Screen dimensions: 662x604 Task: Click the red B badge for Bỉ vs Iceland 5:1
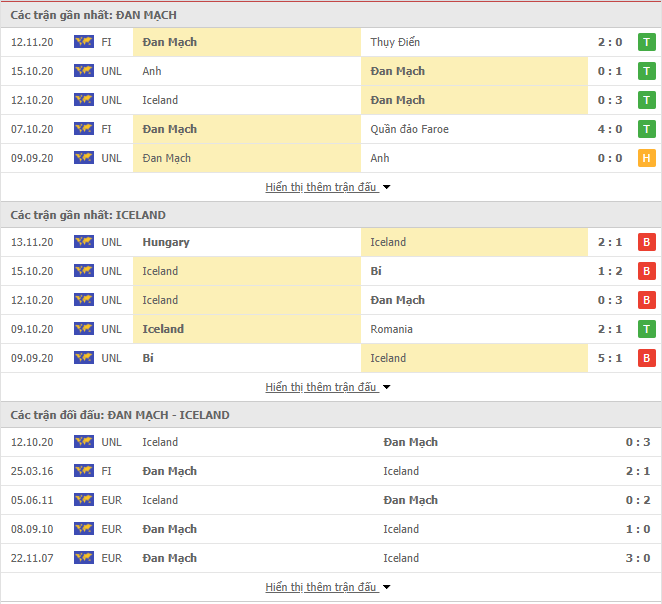coord(646,358)
